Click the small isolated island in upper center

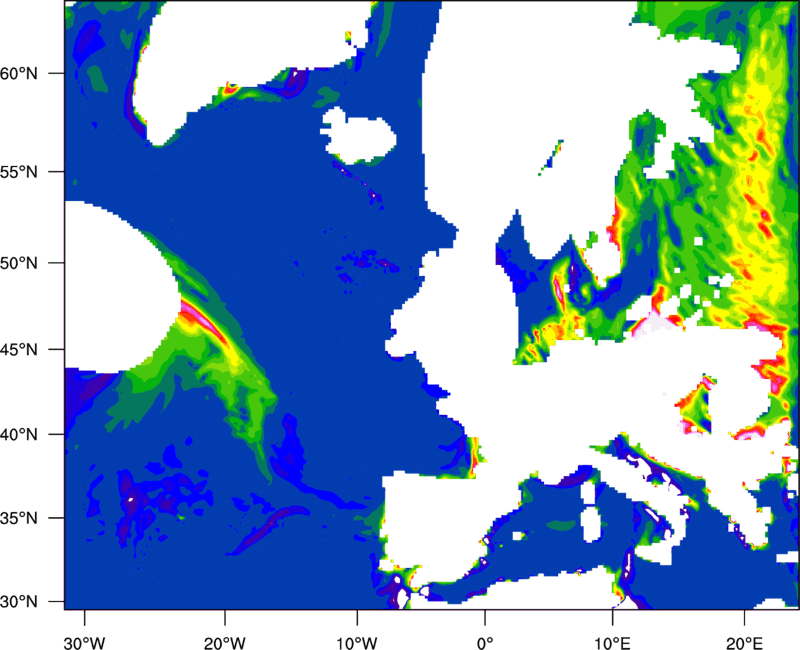click(358, 137)
